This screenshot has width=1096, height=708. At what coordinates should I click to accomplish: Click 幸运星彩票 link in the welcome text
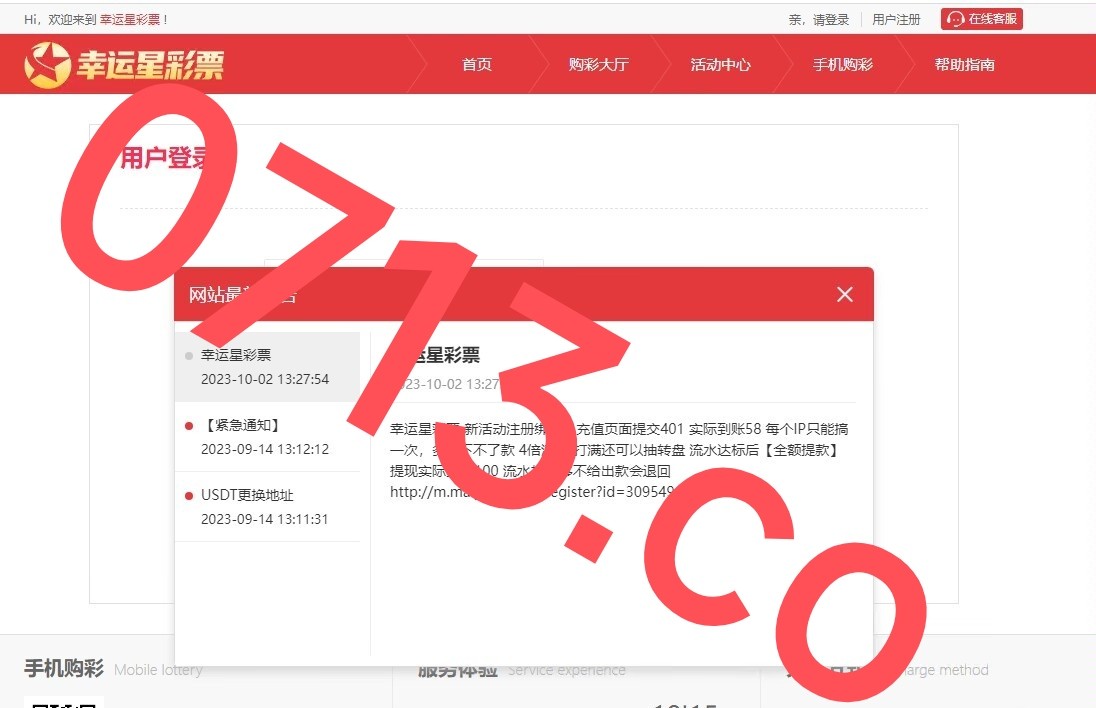pos(130,20)
